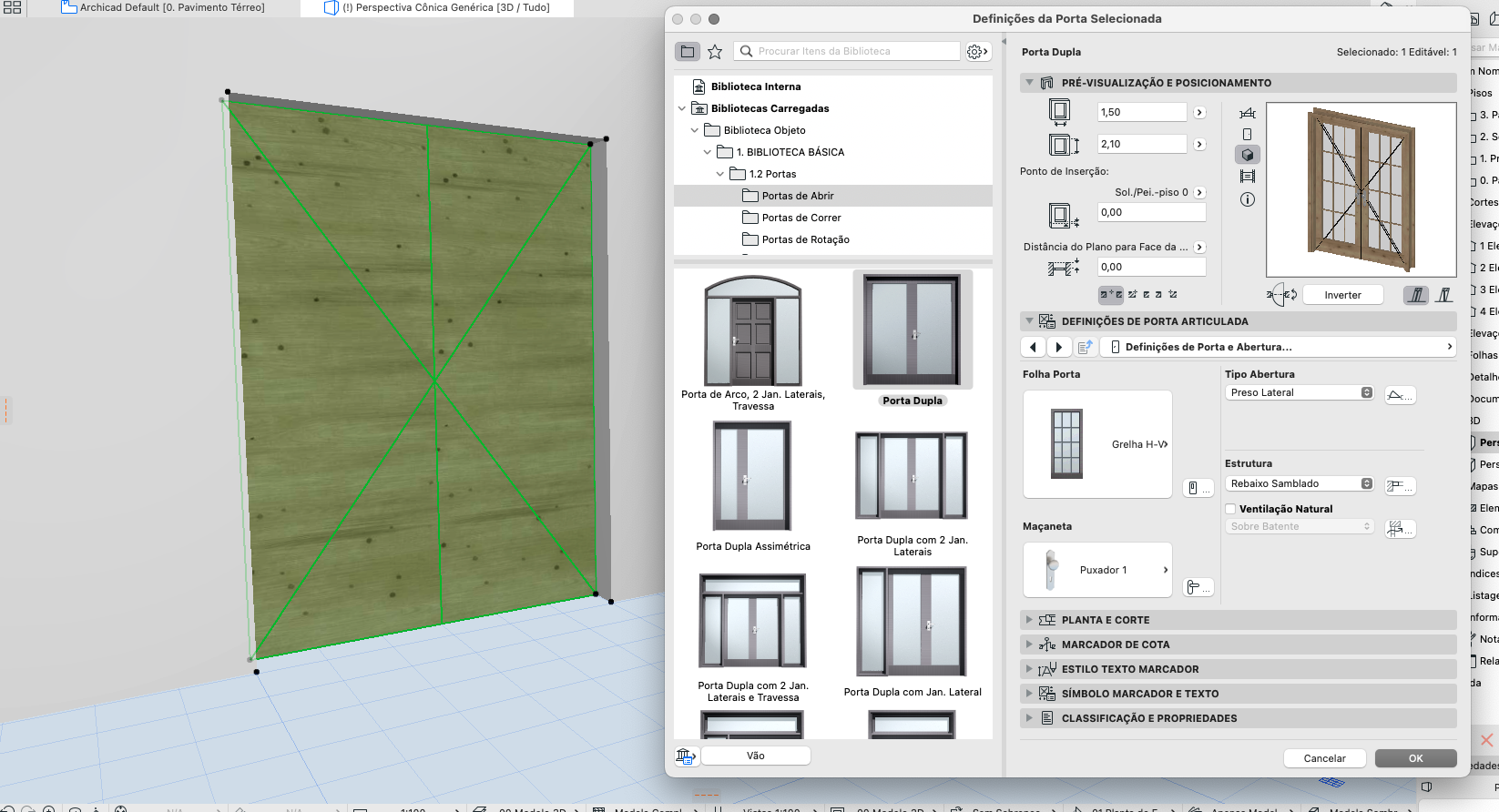Switch to Perspectiva Cônica Genérica 3D tab
The height and width of the screenshot is (812, 1499).
437,7
